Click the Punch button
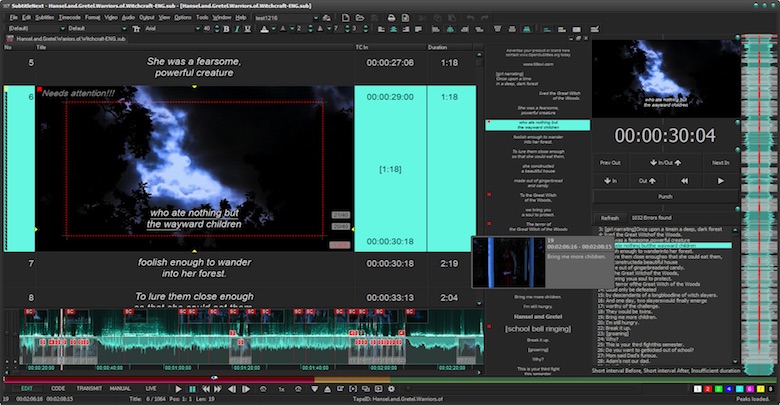This screenshot has height=405, width=780. coord(665,197)
